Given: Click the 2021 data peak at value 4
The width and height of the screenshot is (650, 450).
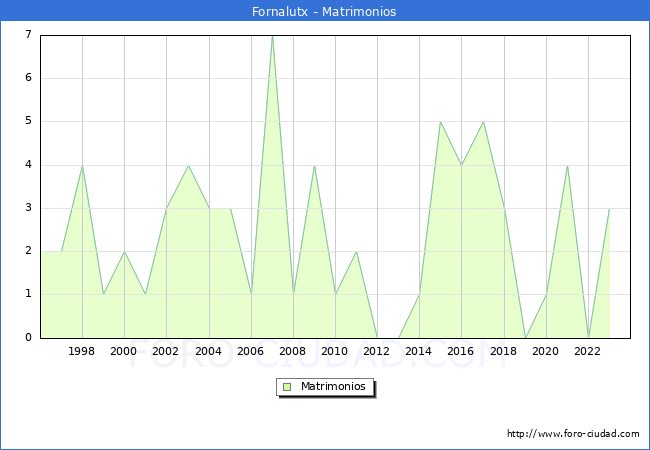Looking at the screenshot, I should 567,165.
